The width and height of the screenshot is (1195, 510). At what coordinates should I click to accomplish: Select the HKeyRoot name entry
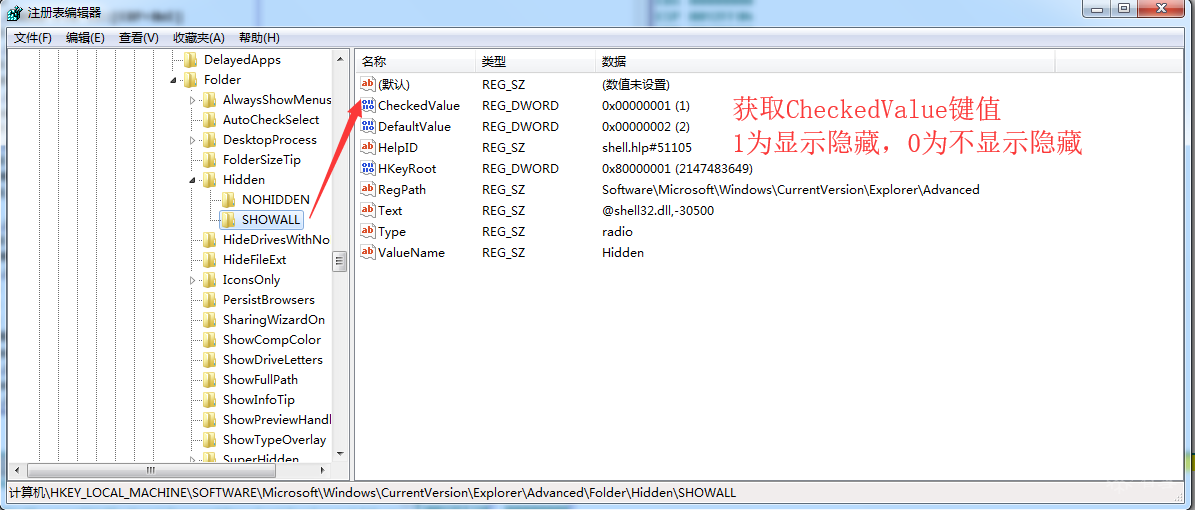click(407, 168)
